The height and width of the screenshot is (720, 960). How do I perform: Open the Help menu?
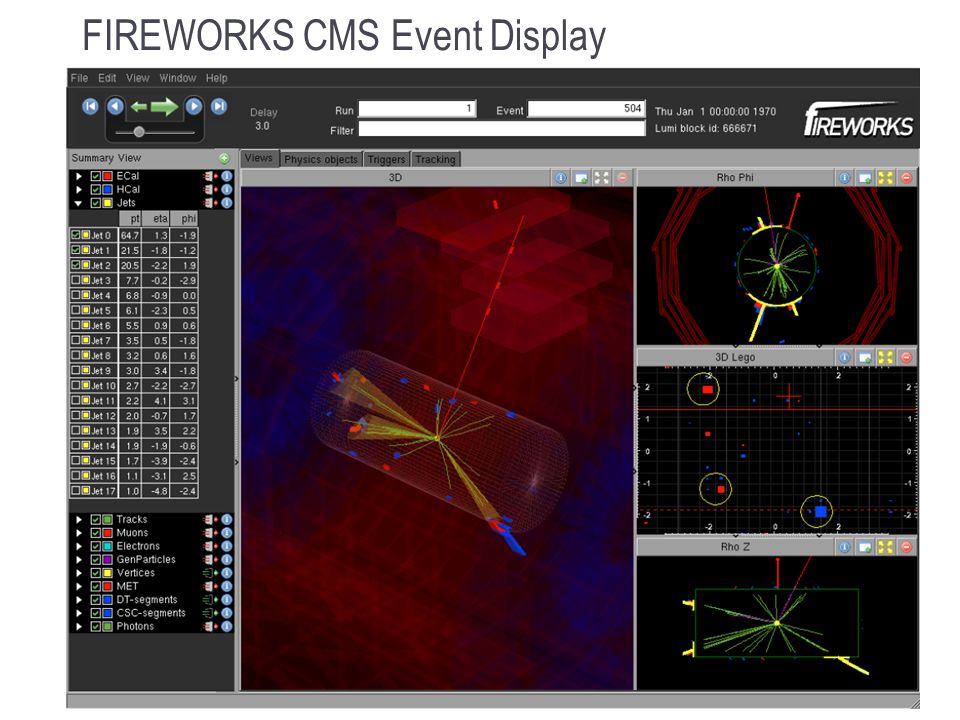216,78
